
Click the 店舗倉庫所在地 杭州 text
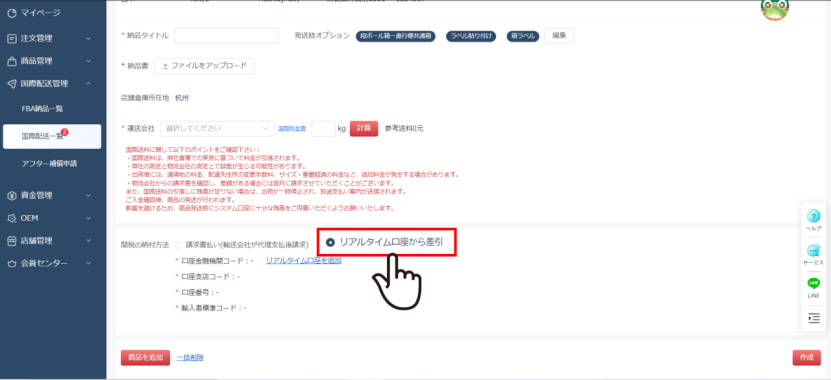coord(155,98)
